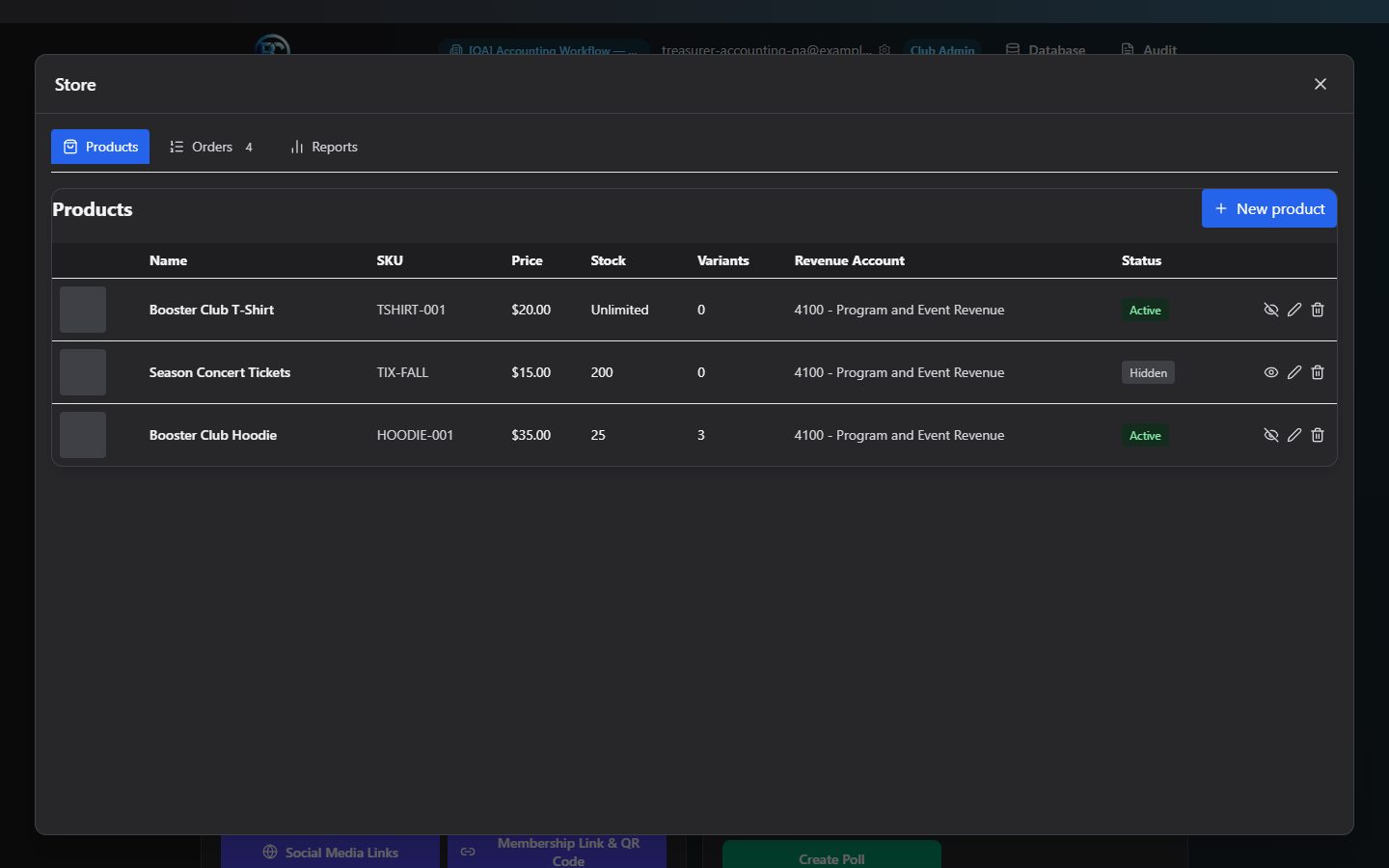Screen dimensions: 1389x868
Task: Delete the Booster Club T-Shirt product
Action: point(1318,310)
